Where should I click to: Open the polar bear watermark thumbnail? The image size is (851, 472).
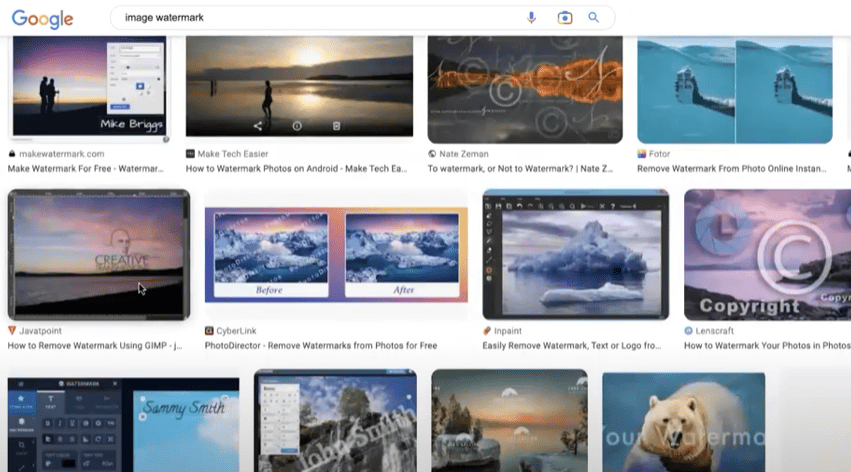click(x=683, y=422)
